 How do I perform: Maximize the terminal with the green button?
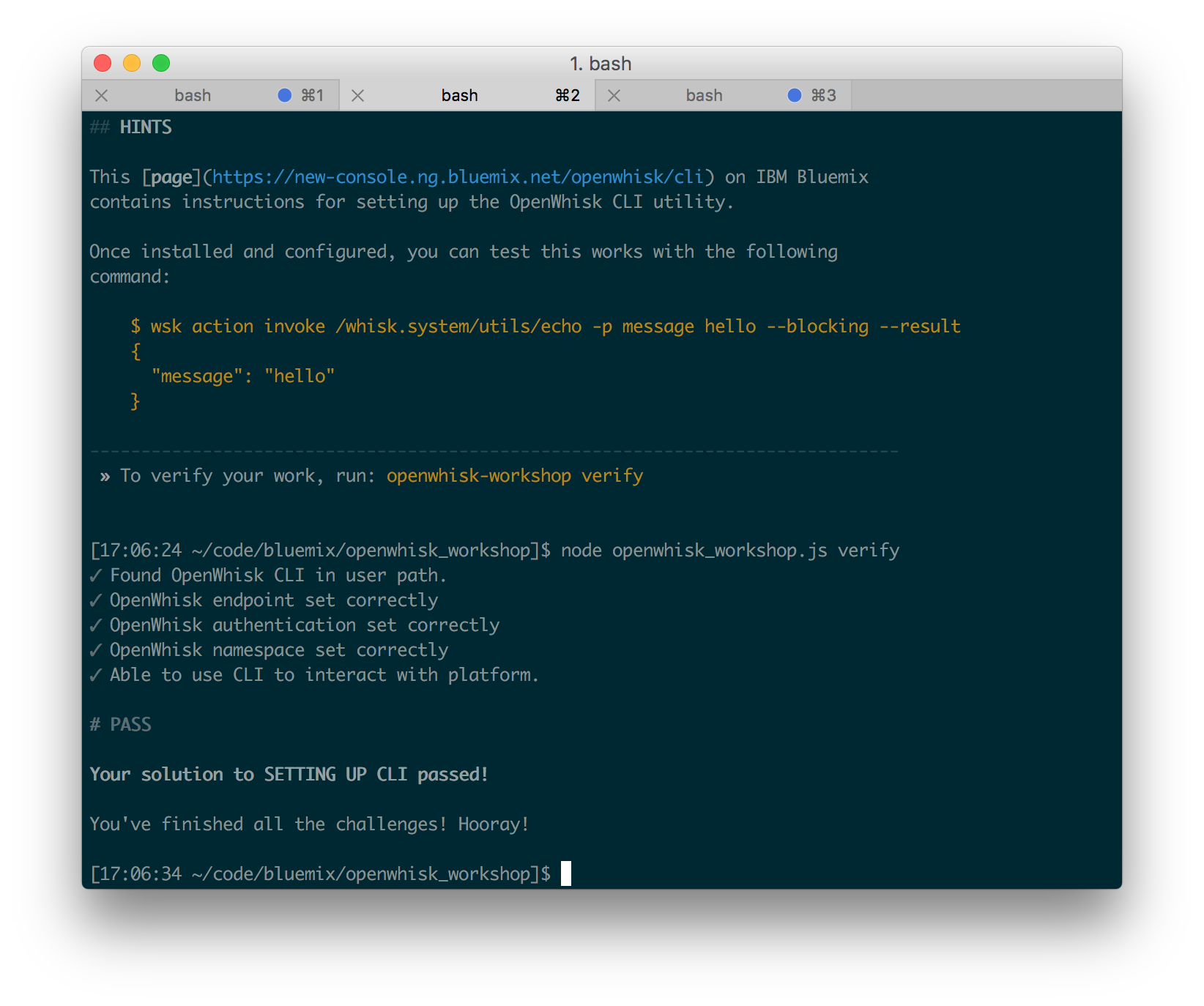pos(161,64)
